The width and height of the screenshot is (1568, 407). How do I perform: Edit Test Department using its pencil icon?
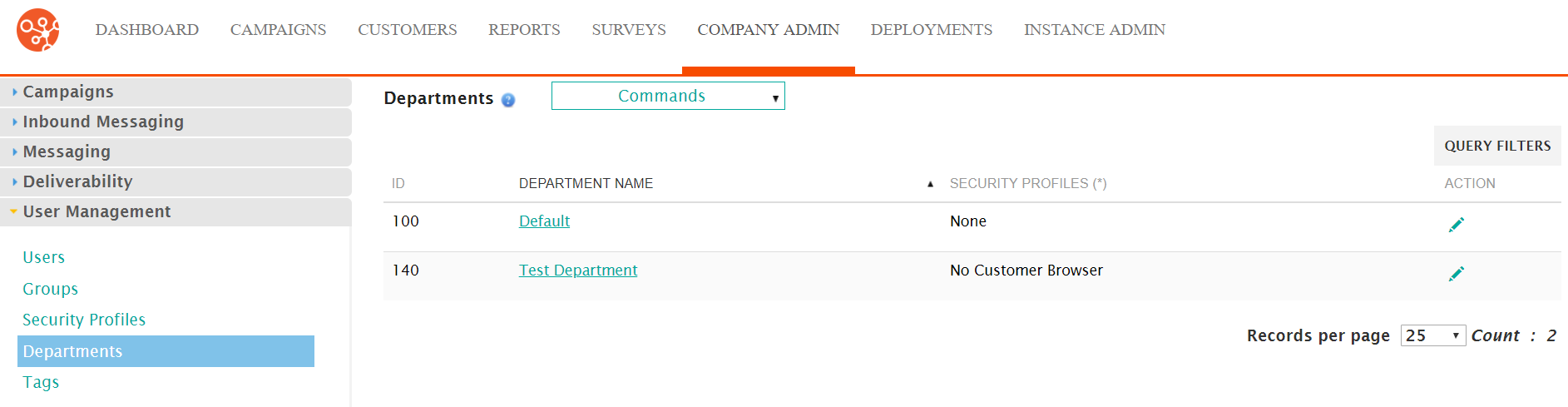coord(1456,274)
